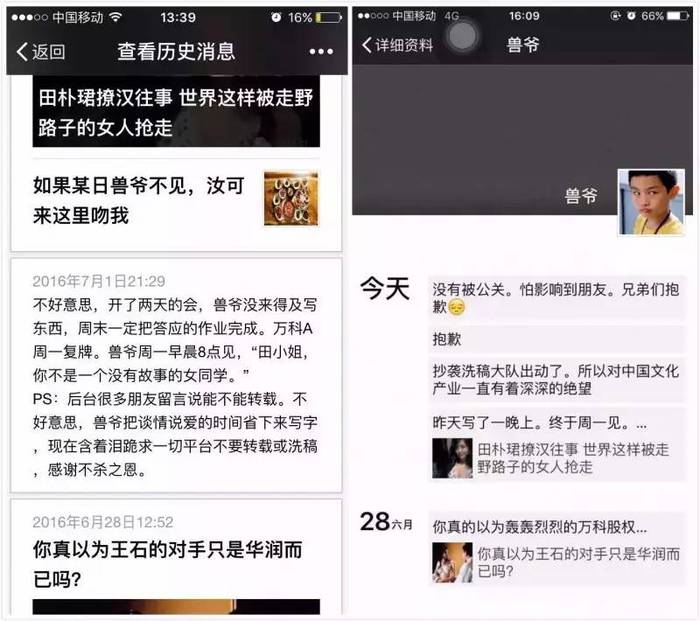The image size is (700, 621).
Task: Tap the 兽爷 title in the navigation bar
Action: (523, 45)
